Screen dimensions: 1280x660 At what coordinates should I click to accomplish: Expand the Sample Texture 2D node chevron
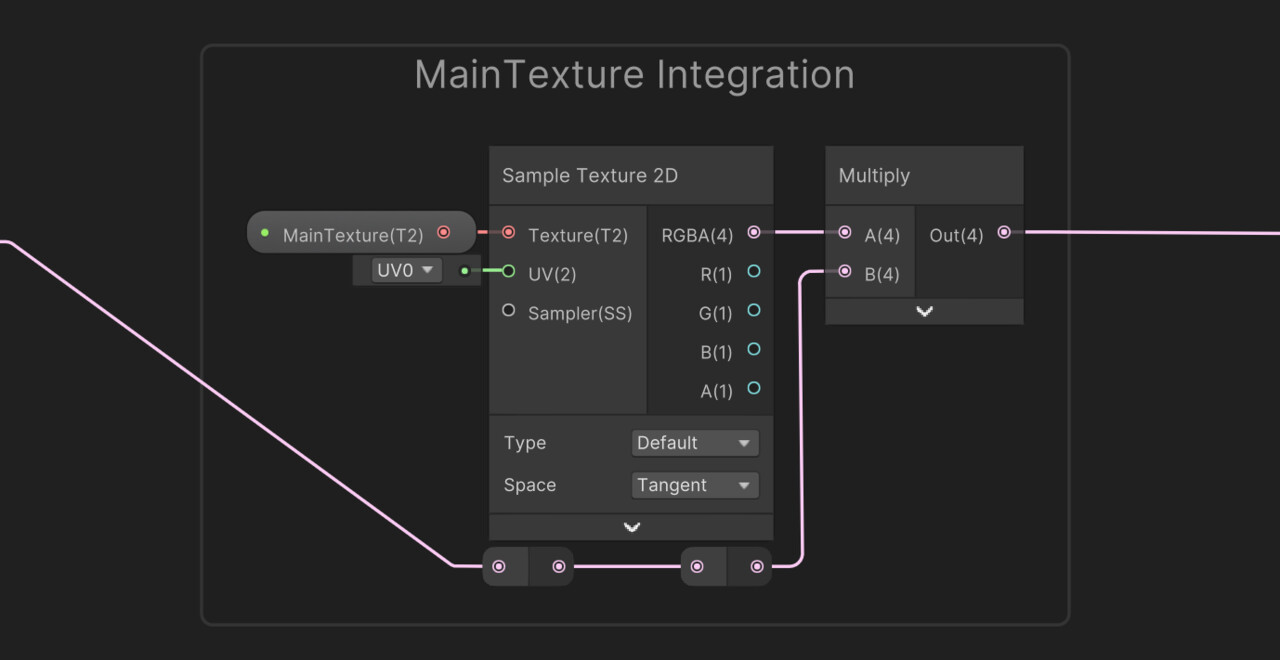tap(630, 527)
